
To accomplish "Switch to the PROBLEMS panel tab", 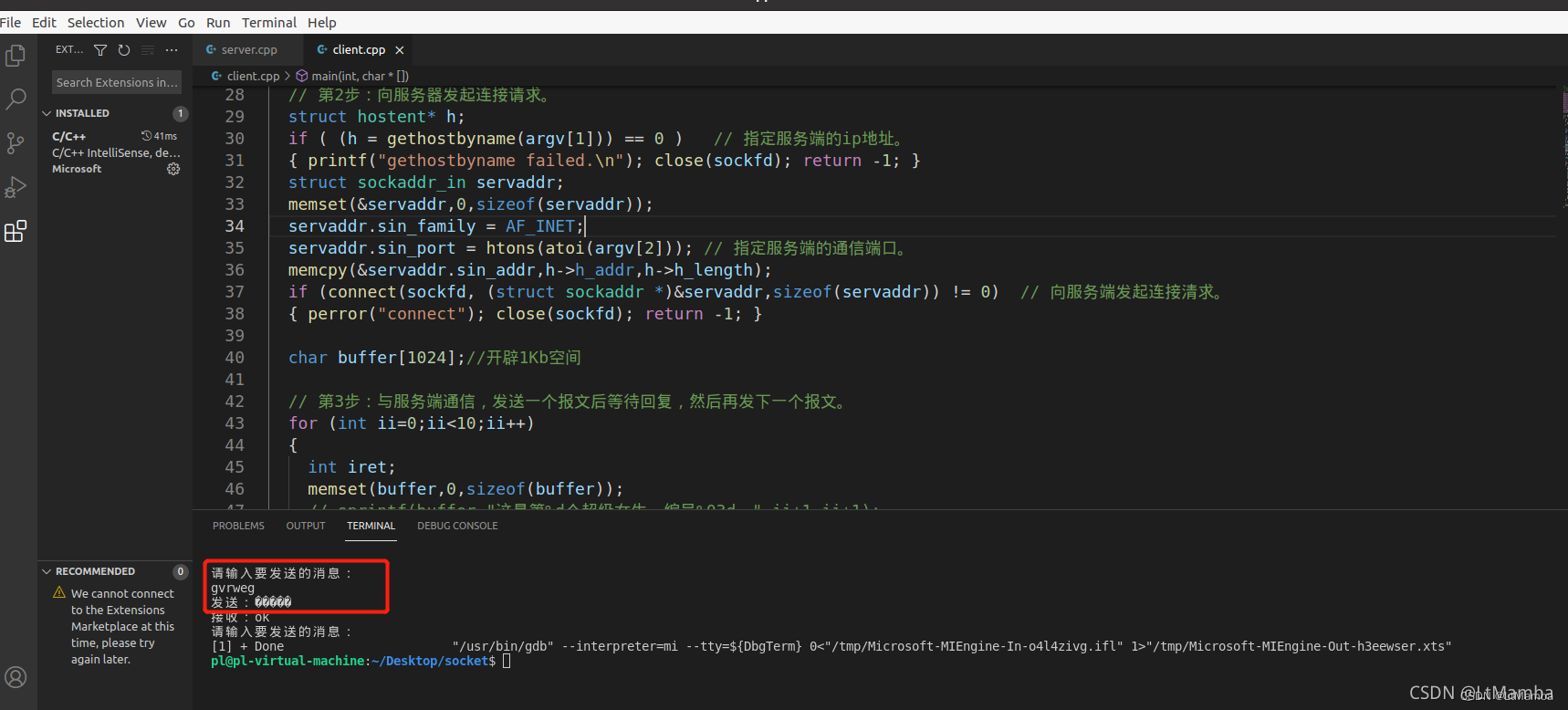I will tap(238, 526).
